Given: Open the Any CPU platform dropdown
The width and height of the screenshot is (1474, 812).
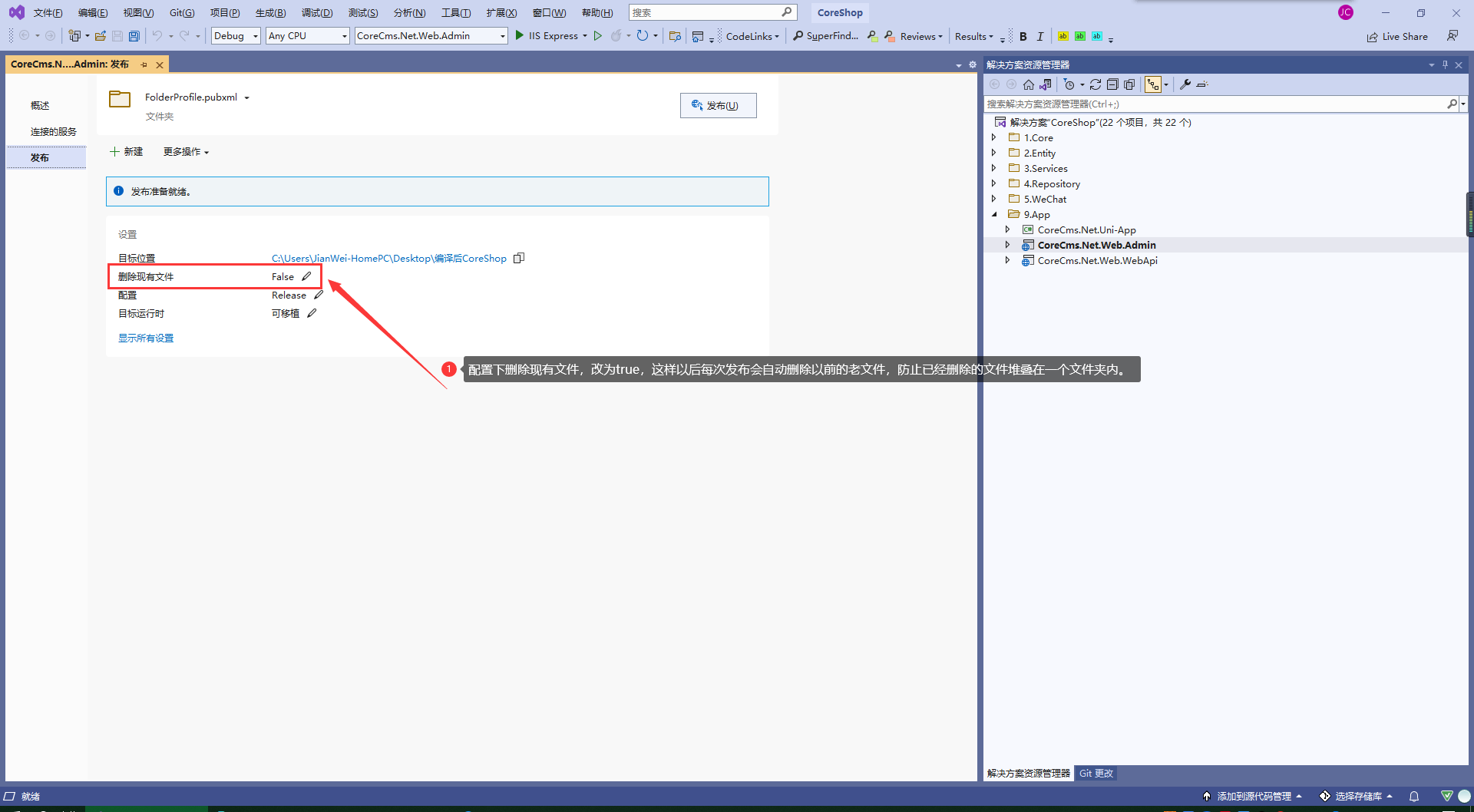Looking at the screenshot, I should (x=307, y=36).
